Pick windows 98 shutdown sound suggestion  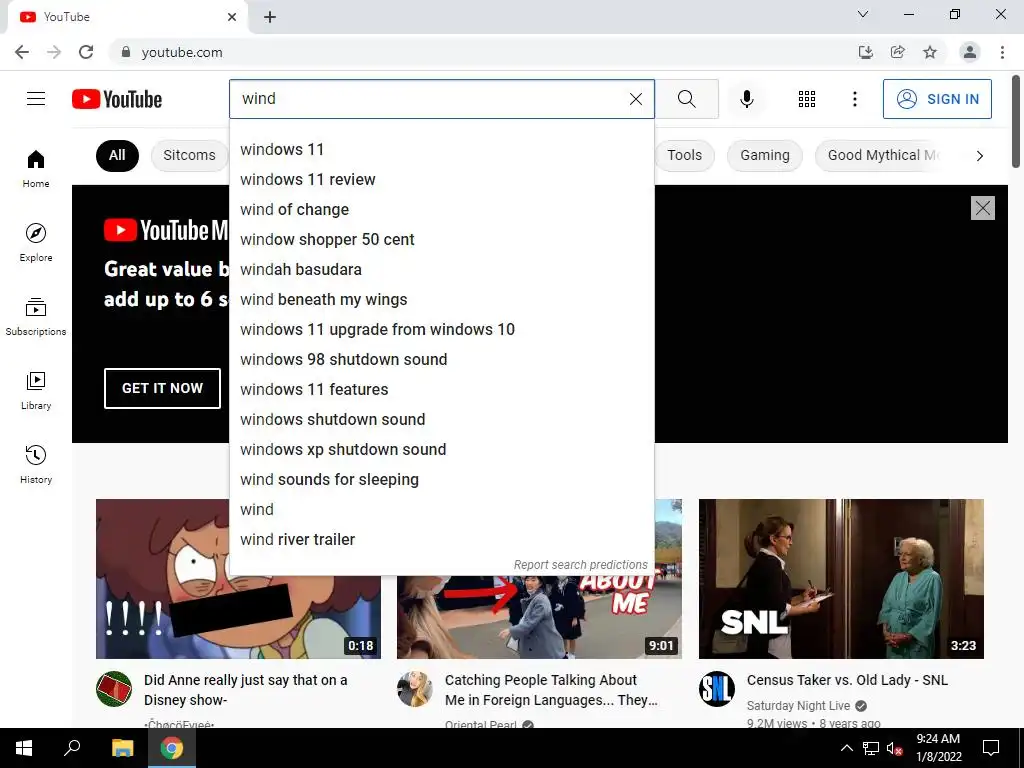[x=441, y=360]
